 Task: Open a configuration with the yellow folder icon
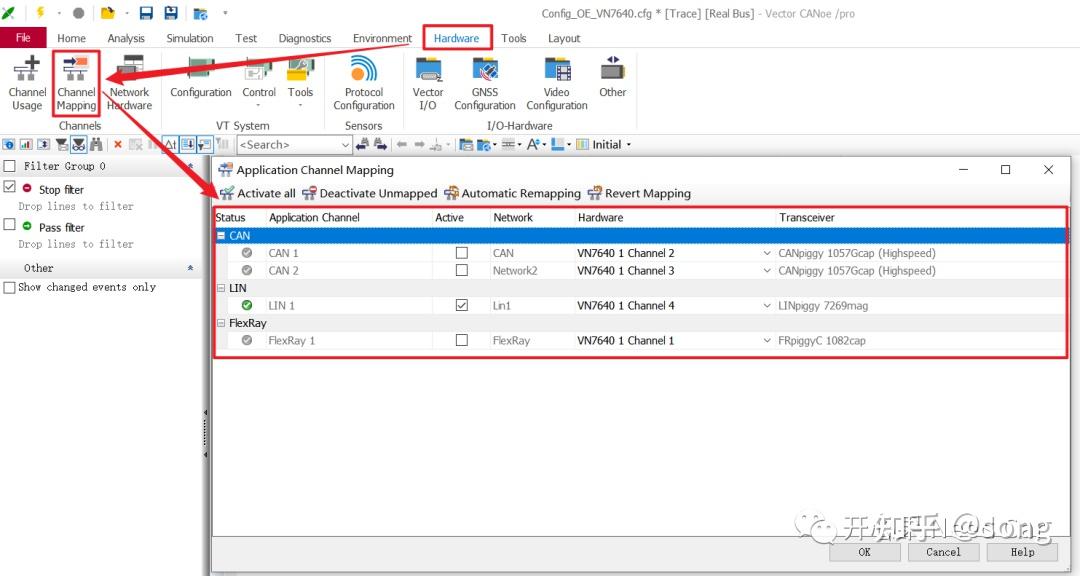click(107, 12)
